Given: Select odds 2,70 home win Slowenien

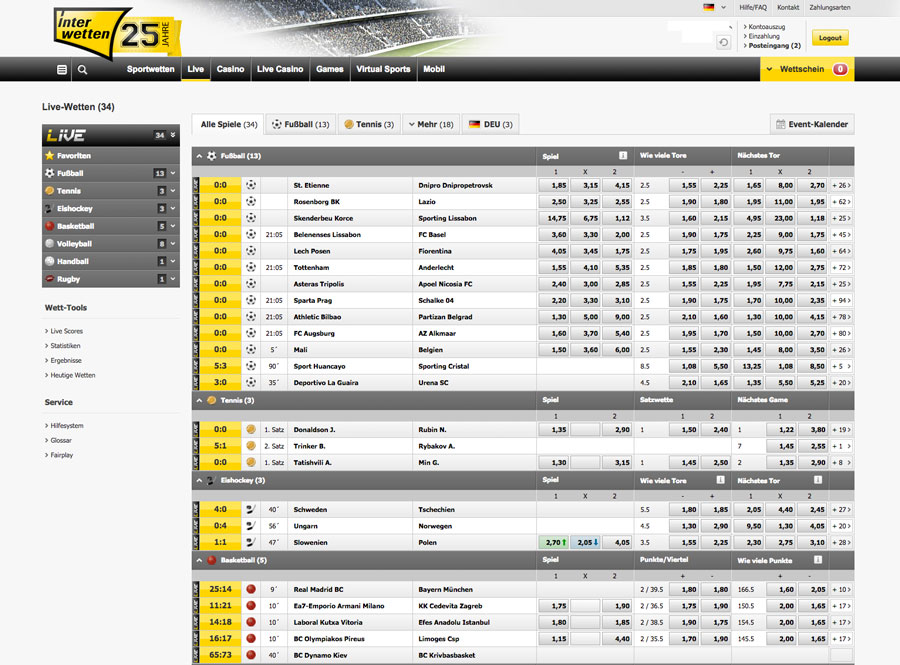Looking at the screenshot, I should pos(554,542).
